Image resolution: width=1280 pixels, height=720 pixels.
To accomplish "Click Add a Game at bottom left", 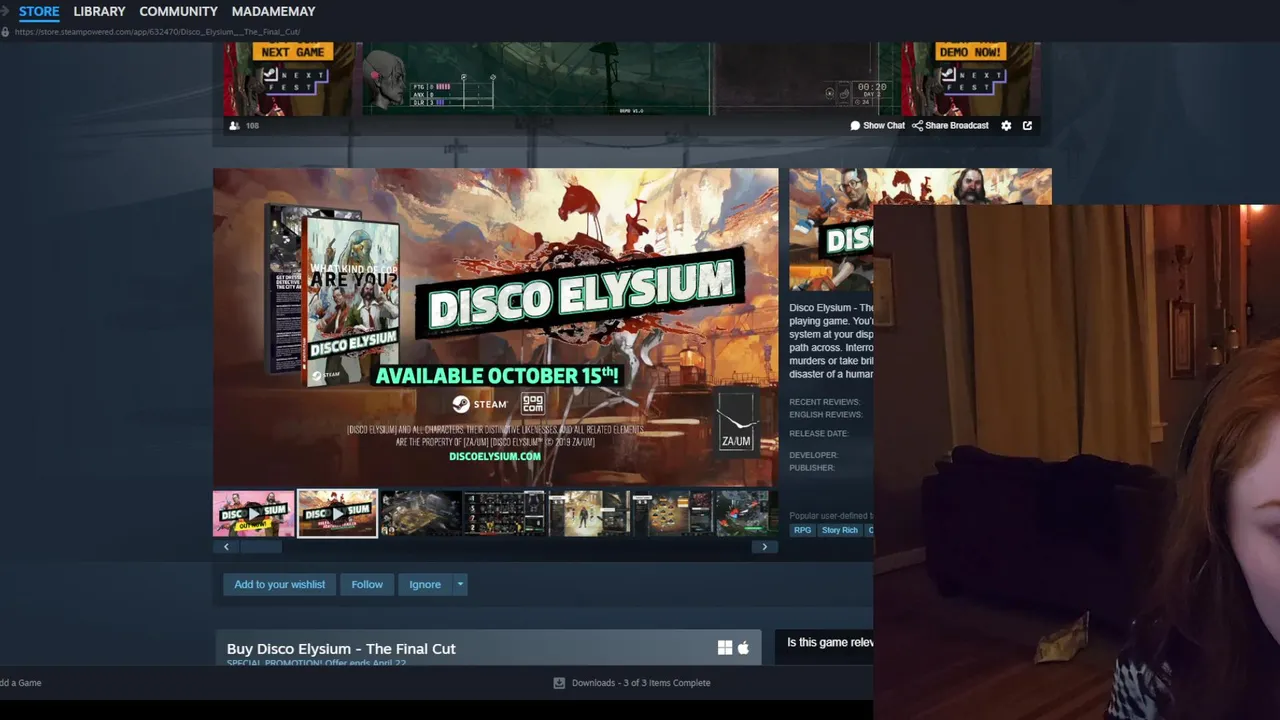I will point(20,683).
